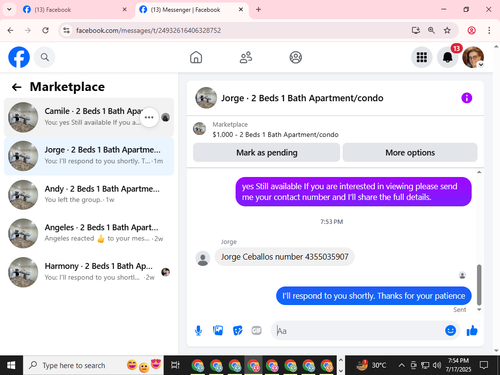View site information icon in address bar
The width and height of the screenshot is (500, 375).
pyautogui.click(x=66, y=30)
